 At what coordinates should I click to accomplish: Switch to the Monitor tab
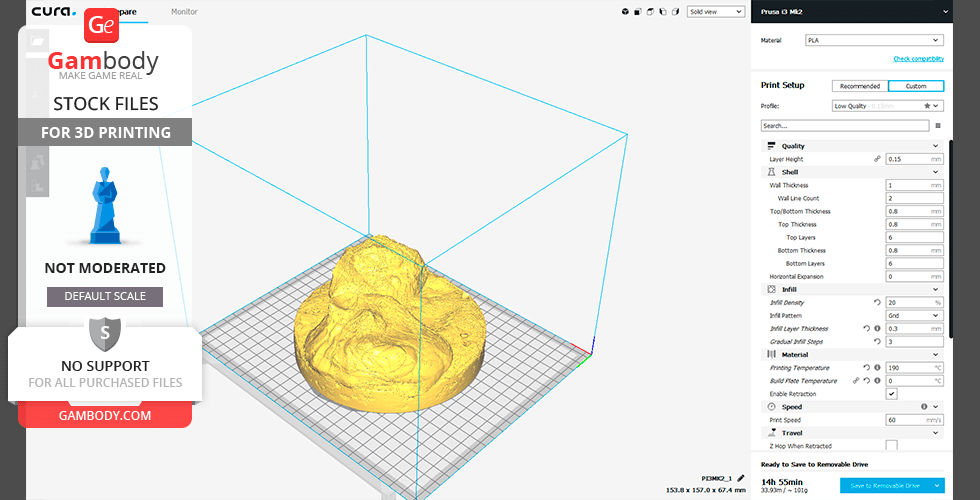coord(184,12)
